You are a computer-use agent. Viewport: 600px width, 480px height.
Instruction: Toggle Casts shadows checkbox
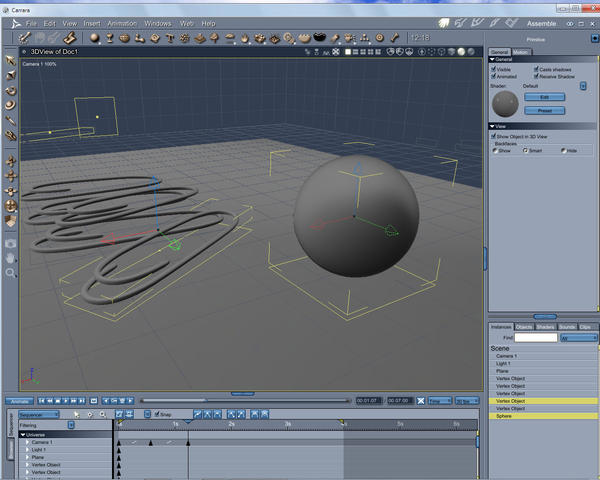(x=536, y=69)
